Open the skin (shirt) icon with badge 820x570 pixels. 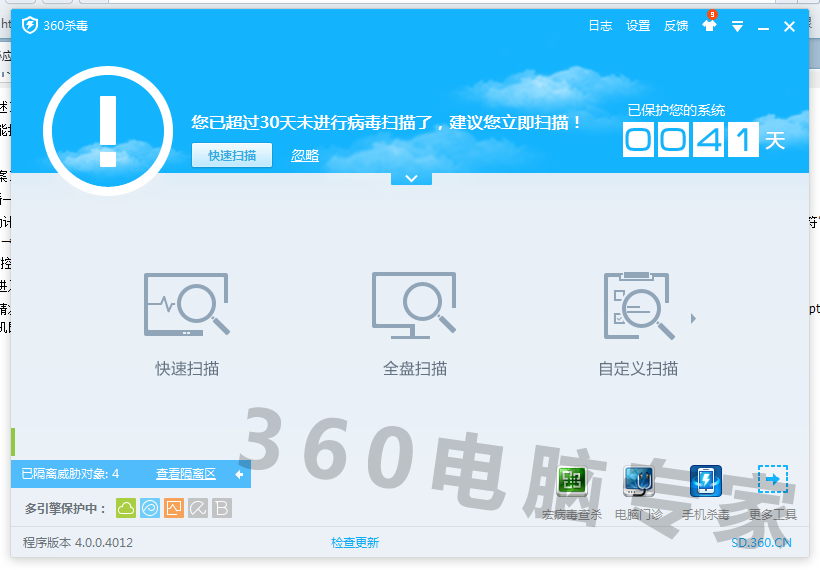point(710,24)
